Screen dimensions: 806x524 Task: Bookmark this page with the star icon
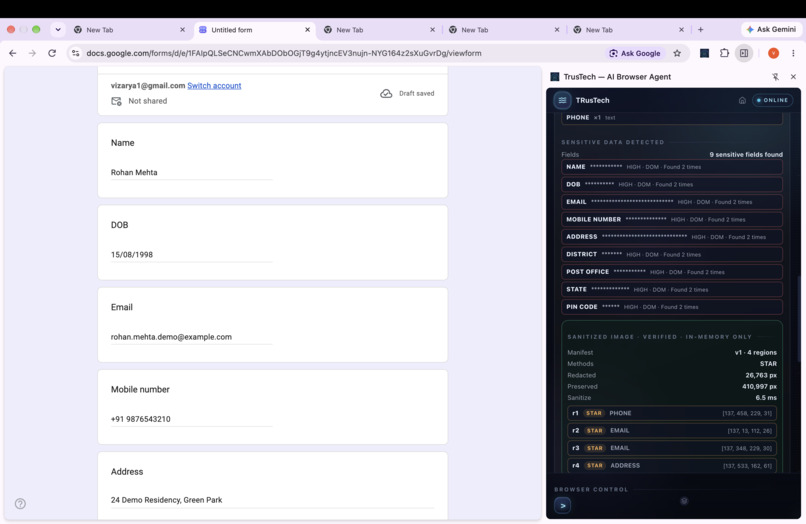pyautogui.click(x=677, y=53)
